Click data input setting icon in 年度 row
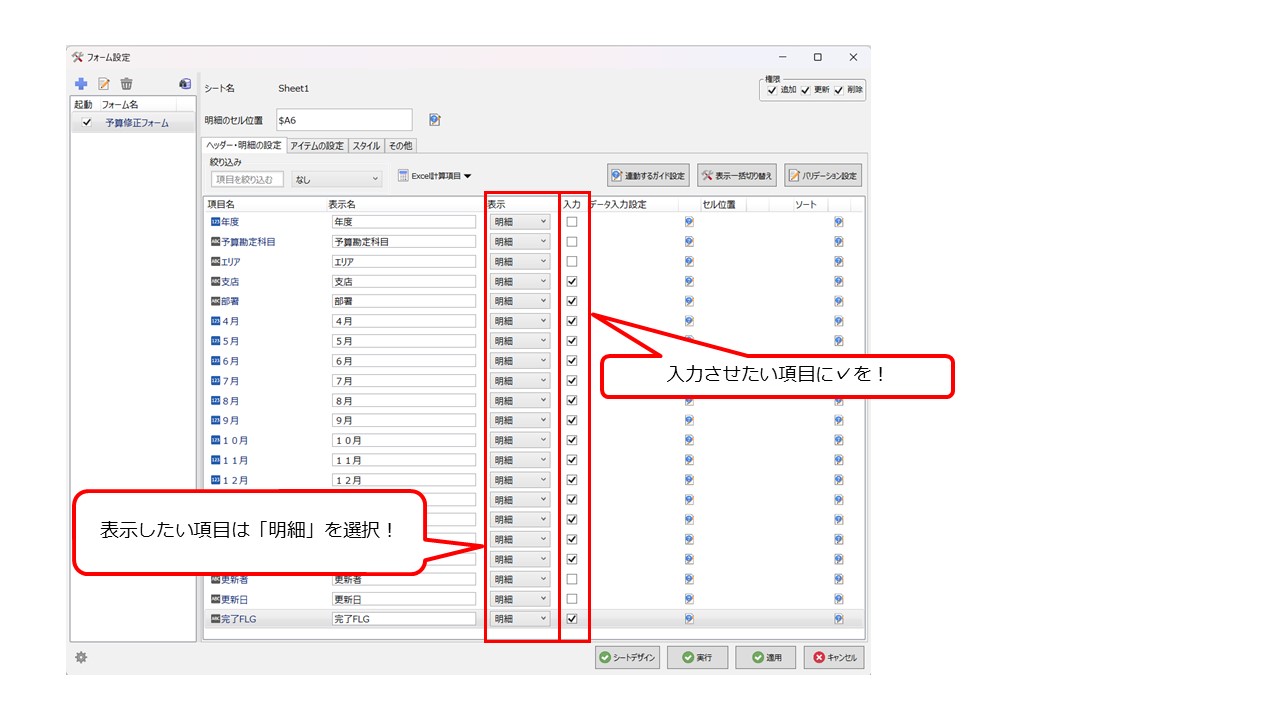1280x720 pixels. (689, 222)
